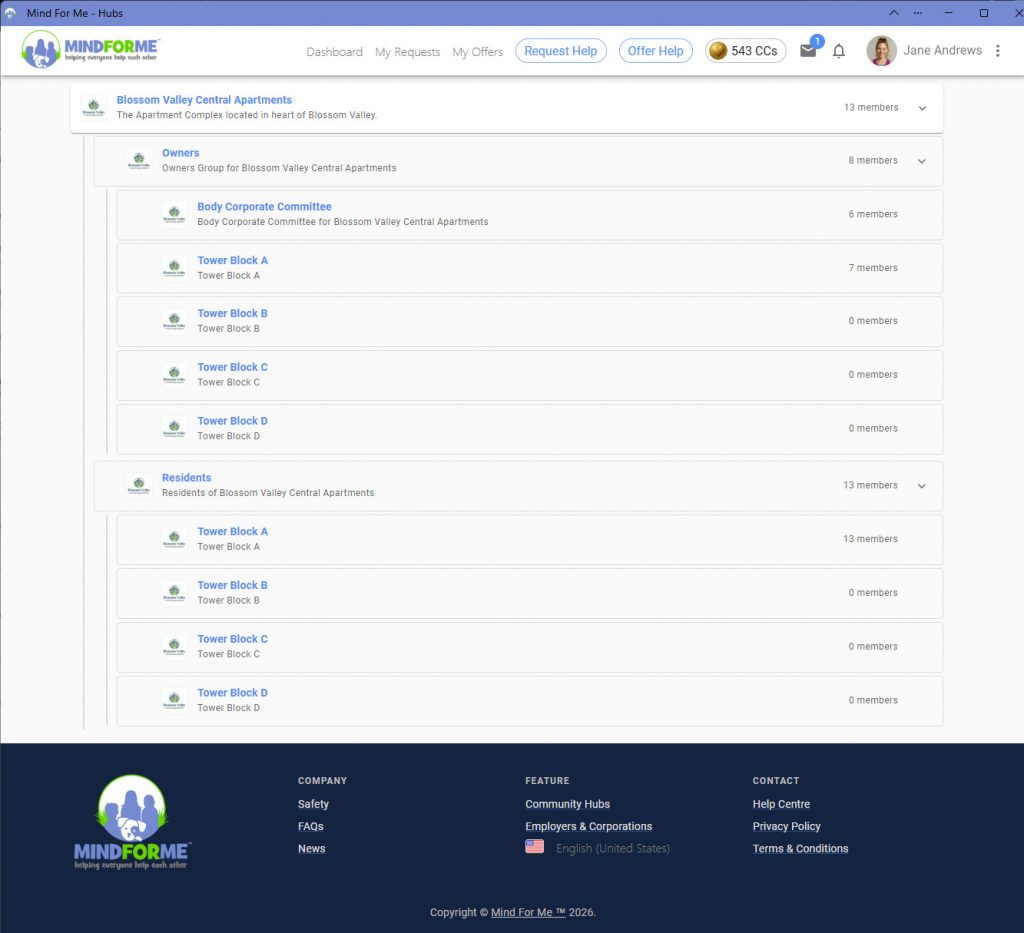
Task: Click the MindForMe header logo
Action: 90,50
